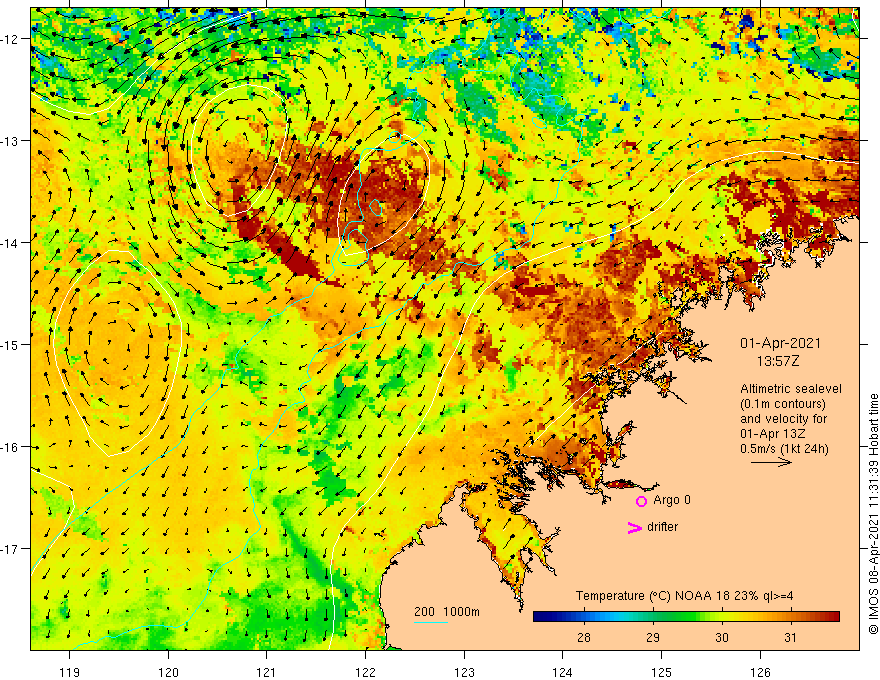Click the magenta Argo float circle marker
Image resolution: width=880 pixels, height=680 pixels.
(641, 501)
